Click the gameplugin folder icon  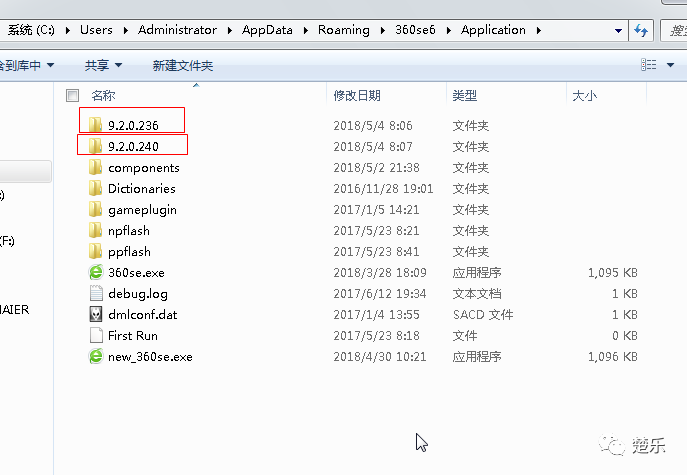coord(95,209)
